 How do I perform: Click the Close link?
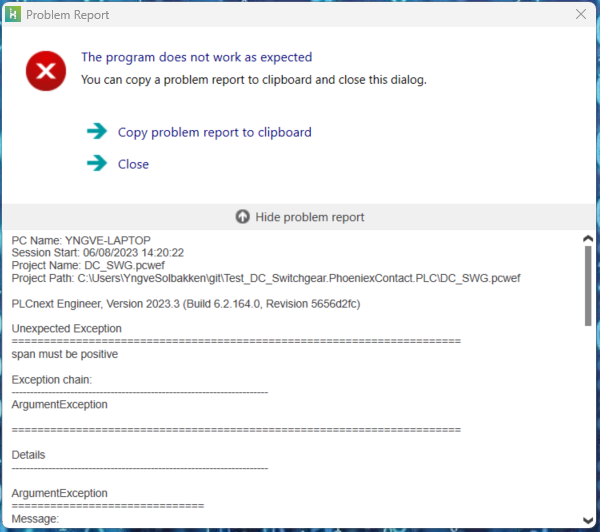[x=133, y=164]
